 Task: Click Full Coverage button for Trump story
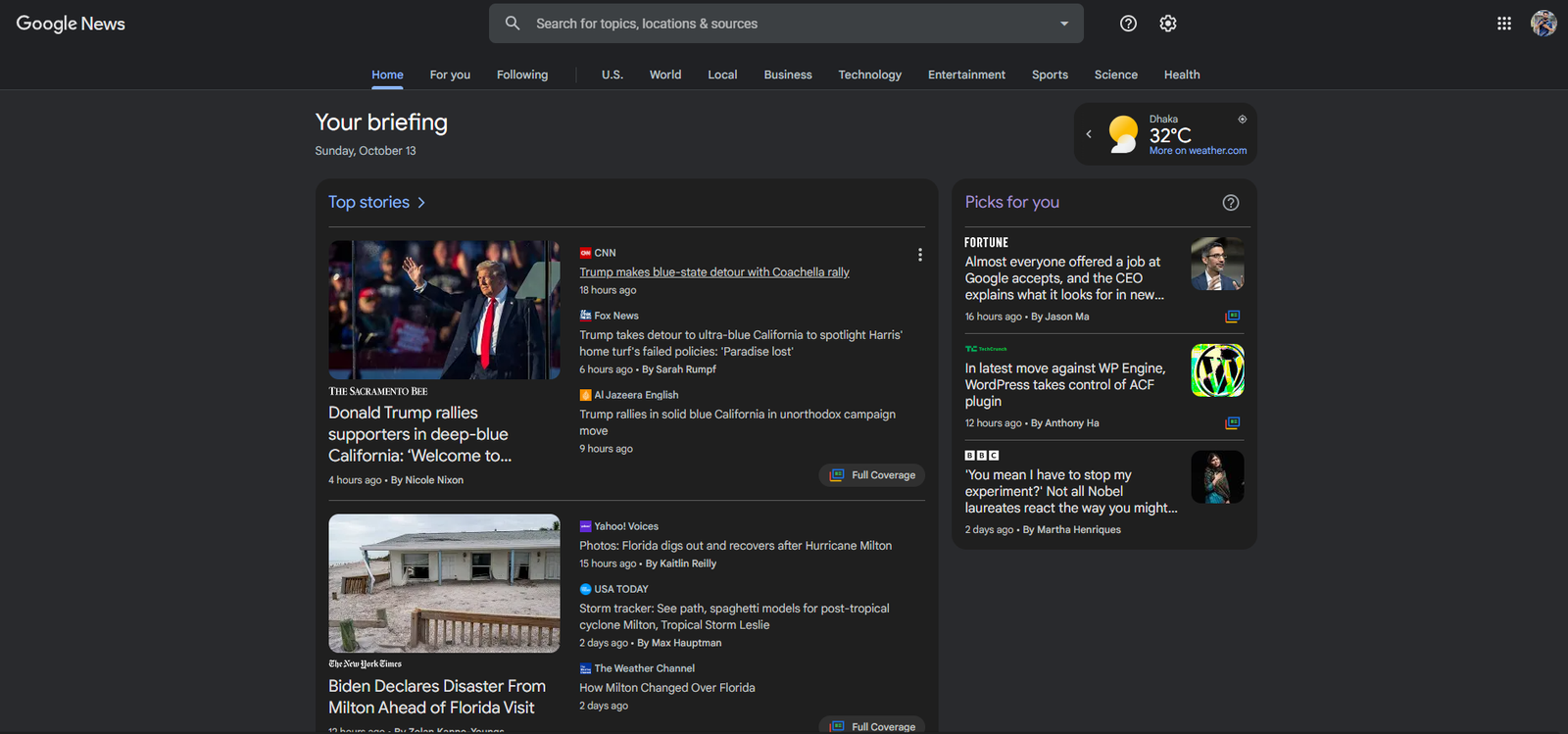point(872,475)
